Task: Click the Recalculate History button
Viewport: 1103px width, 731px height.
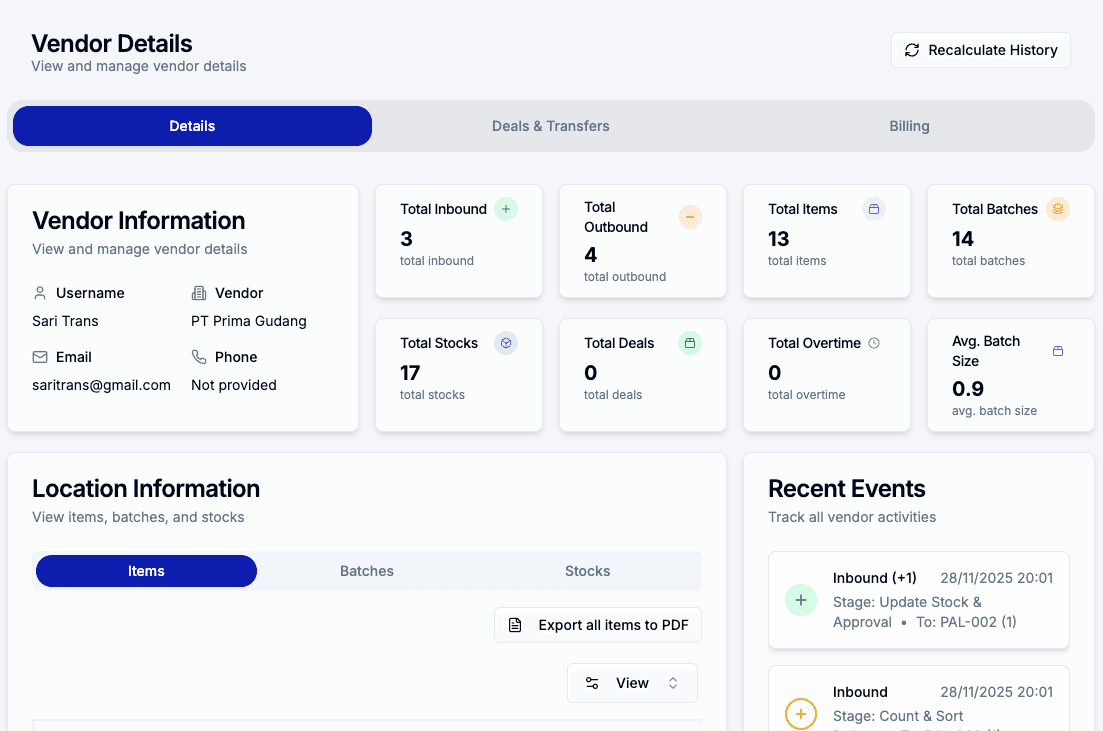Action: pos(980,49)
